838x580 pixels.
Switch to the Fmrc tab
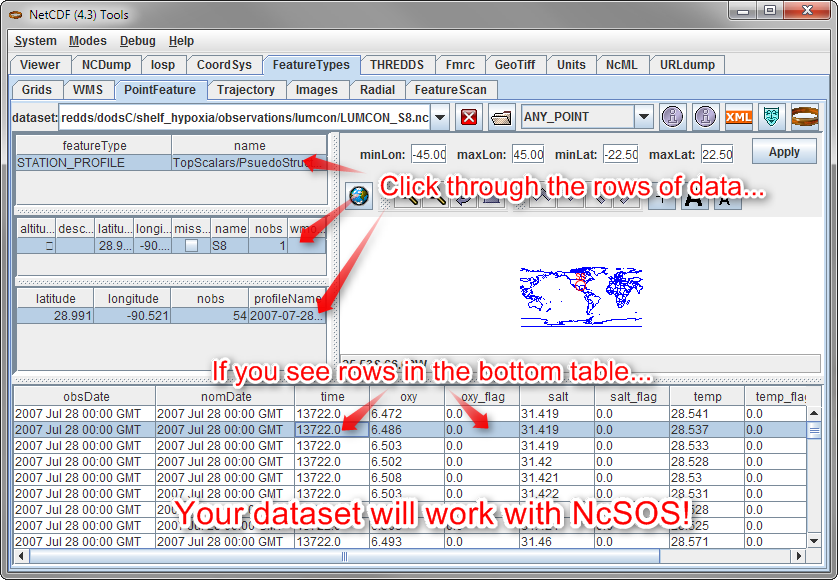pyautogui.click(x=460, y=65)
